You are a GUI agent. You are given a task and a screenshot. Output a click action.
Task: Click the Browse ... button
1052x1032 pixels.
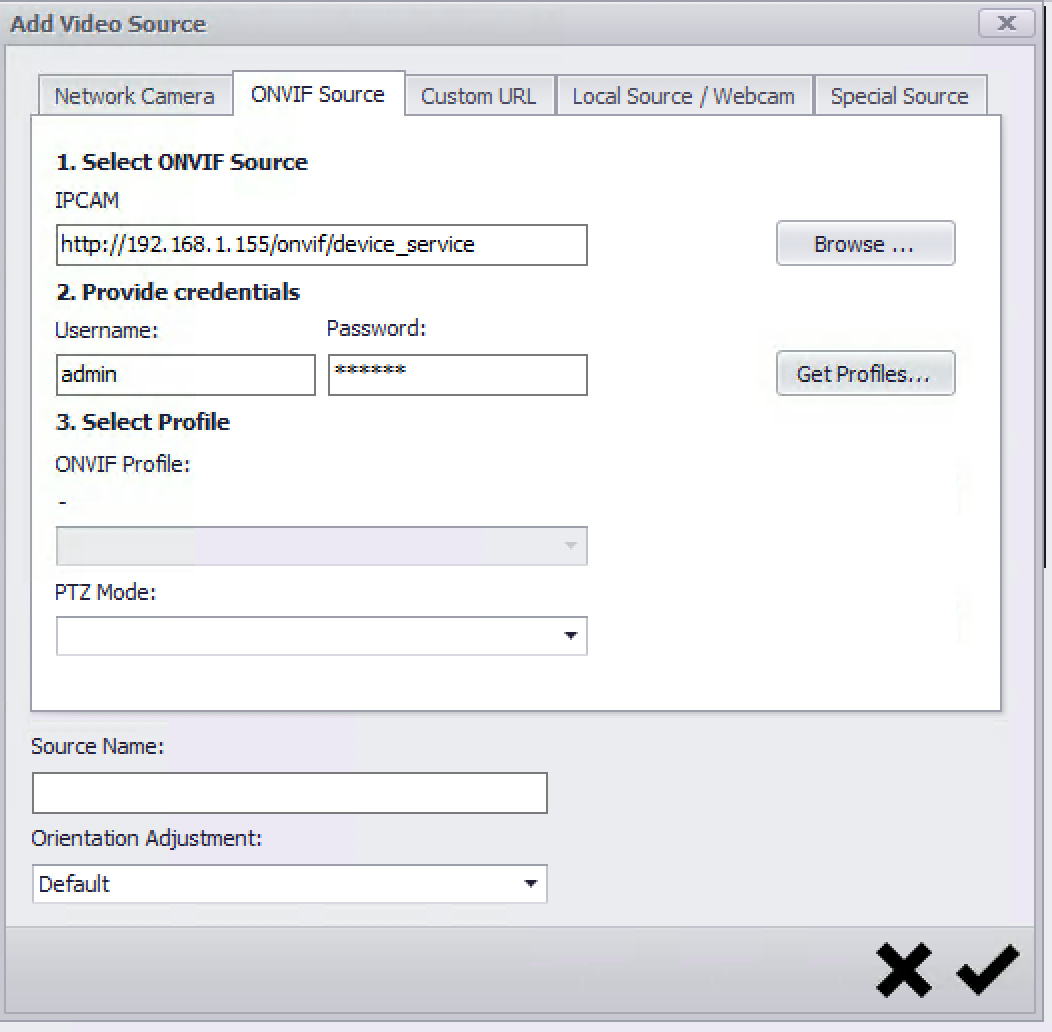pos(865,244)
